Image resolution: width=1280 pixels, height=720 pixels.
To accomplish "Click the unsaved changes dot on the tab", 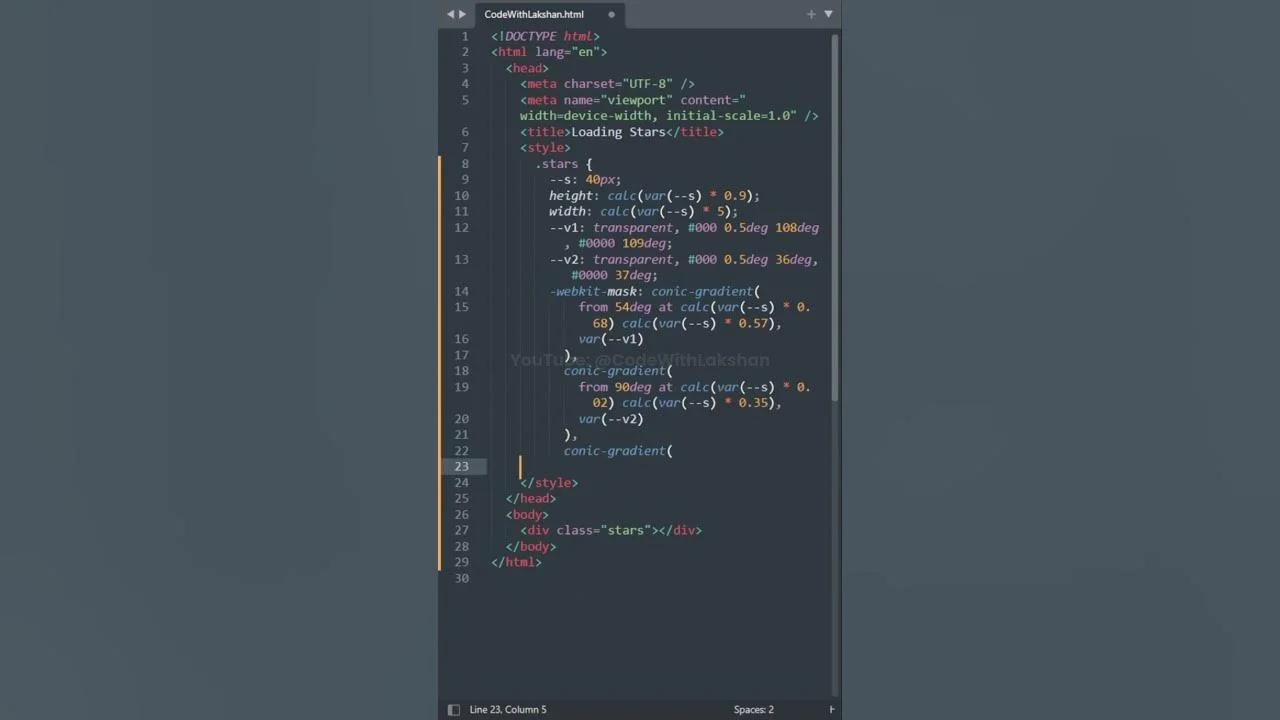I will coord(611,14).
